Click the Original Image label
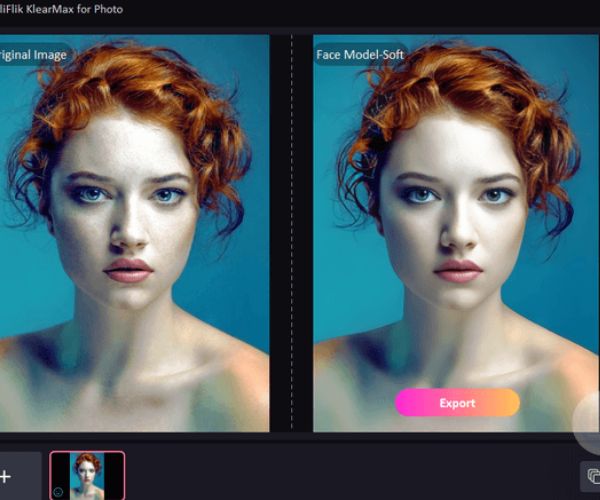Image resolution: width=600 pixels, height=500 pixels. point(33,55)
